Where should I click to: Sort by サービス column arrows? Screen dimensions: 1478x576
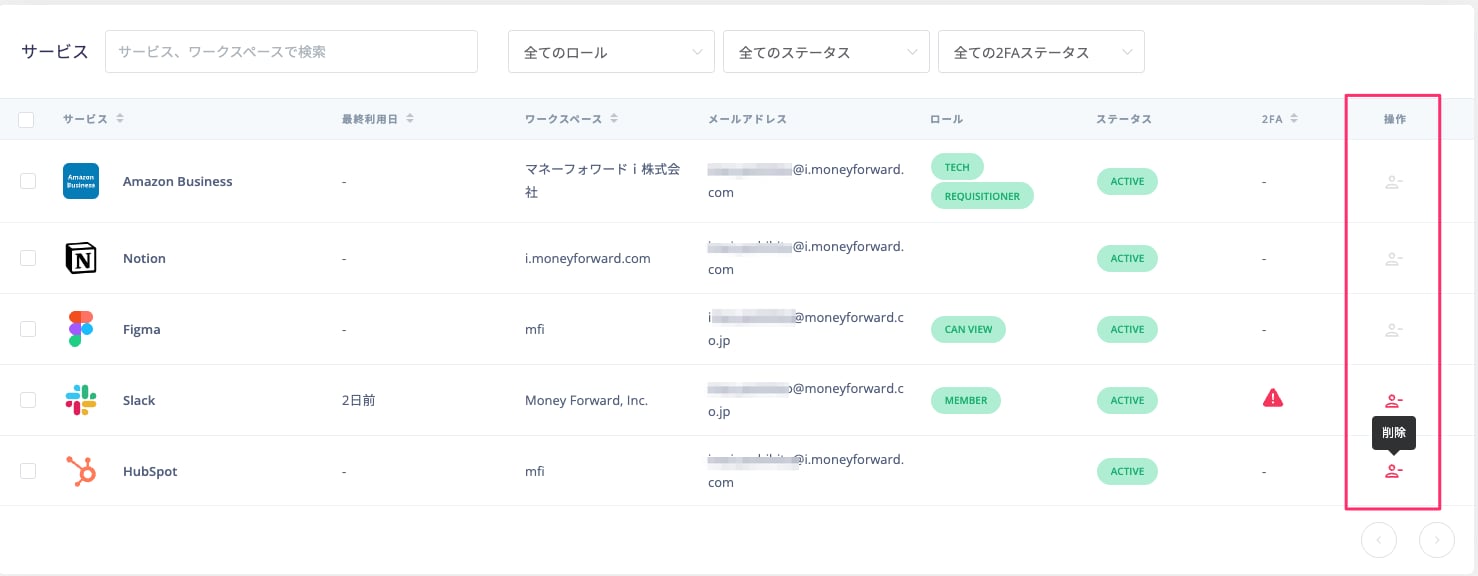click(120, 119)
